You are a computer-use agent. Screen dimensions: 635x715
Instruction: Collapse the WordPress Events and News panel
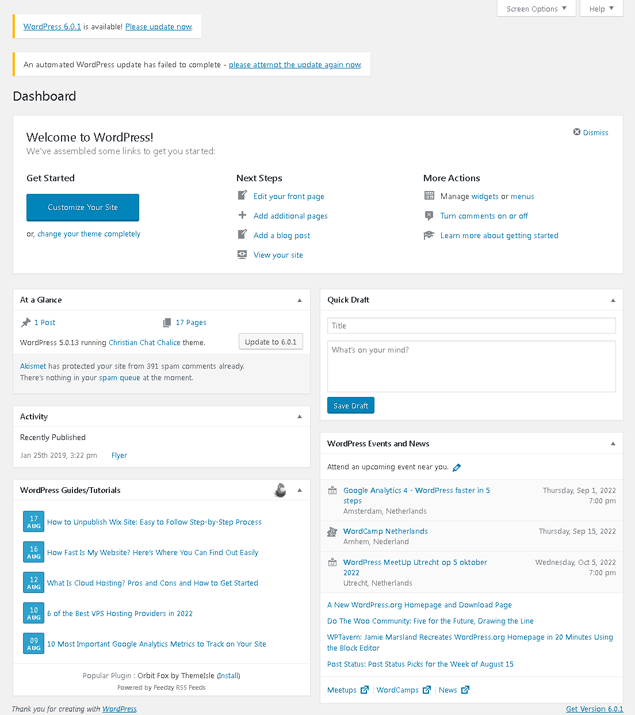click(613, 444)
